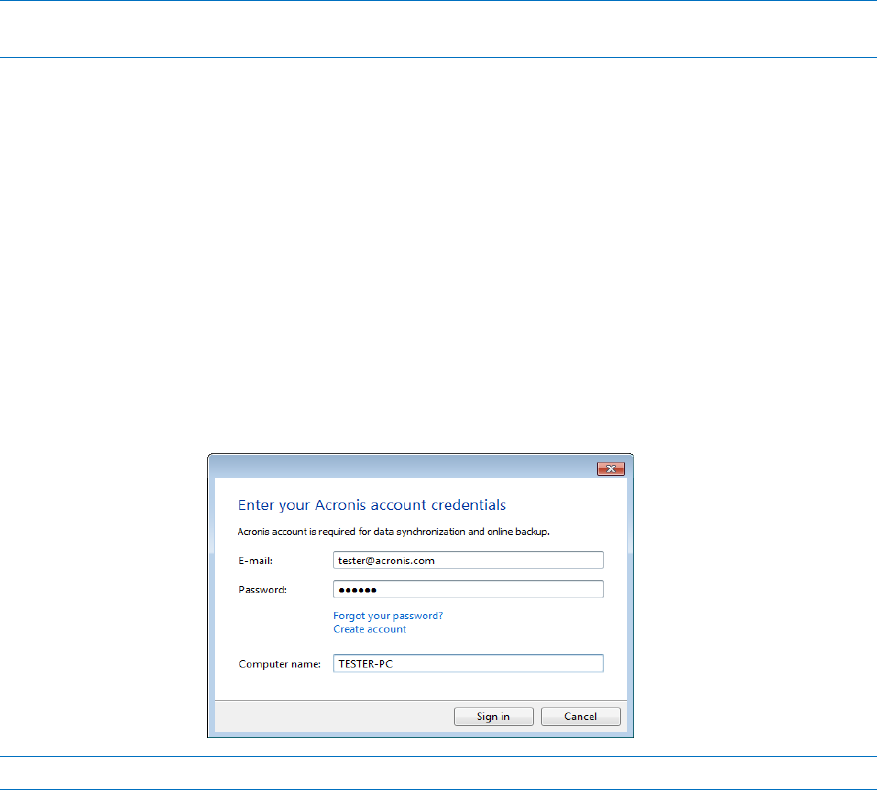Select the Computer name field

(468, 664)
